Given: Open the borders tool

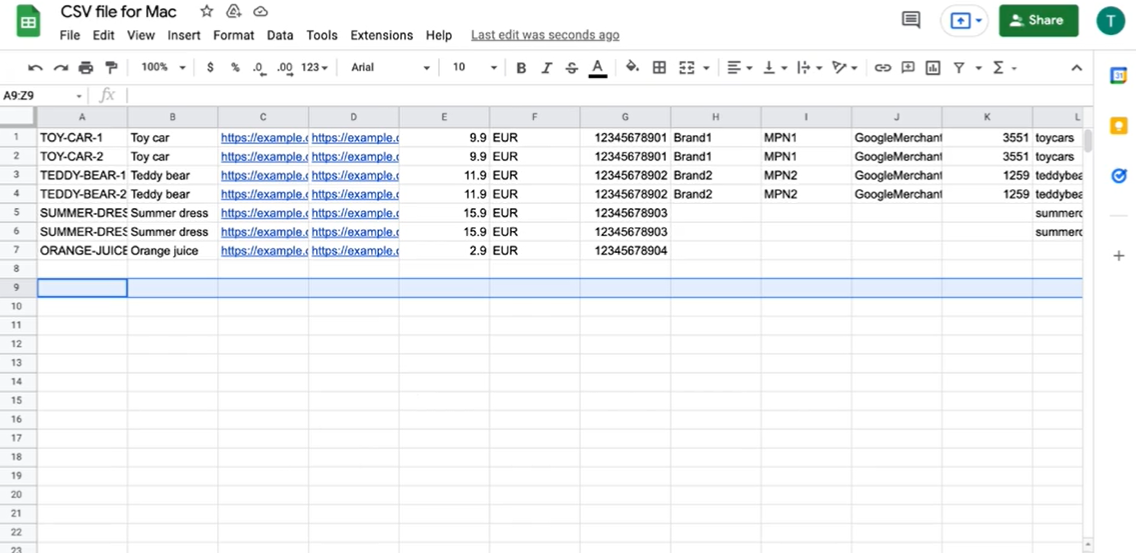Looking at the screenshot, I should [x=659, y=68].
